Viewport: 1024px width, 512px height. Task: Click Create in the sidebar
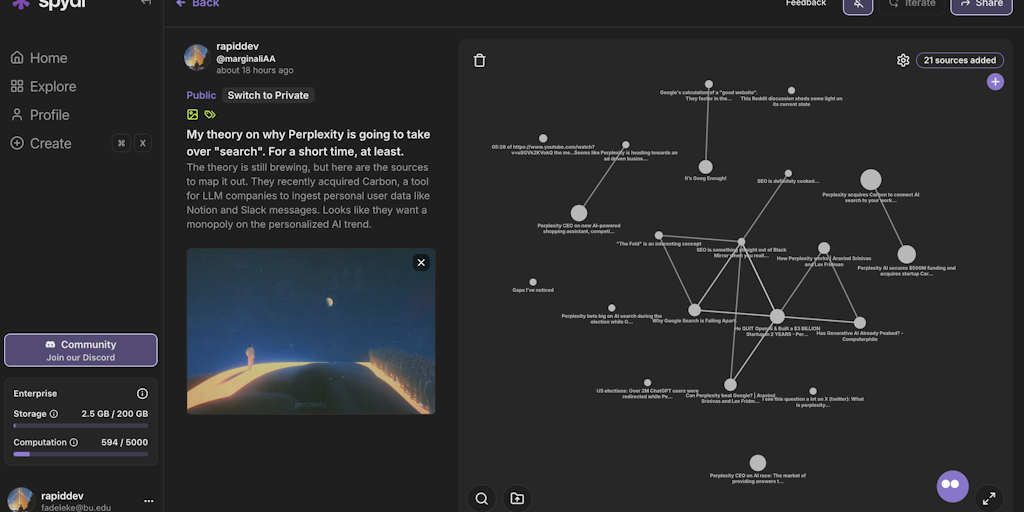click(x=41, y=143)
